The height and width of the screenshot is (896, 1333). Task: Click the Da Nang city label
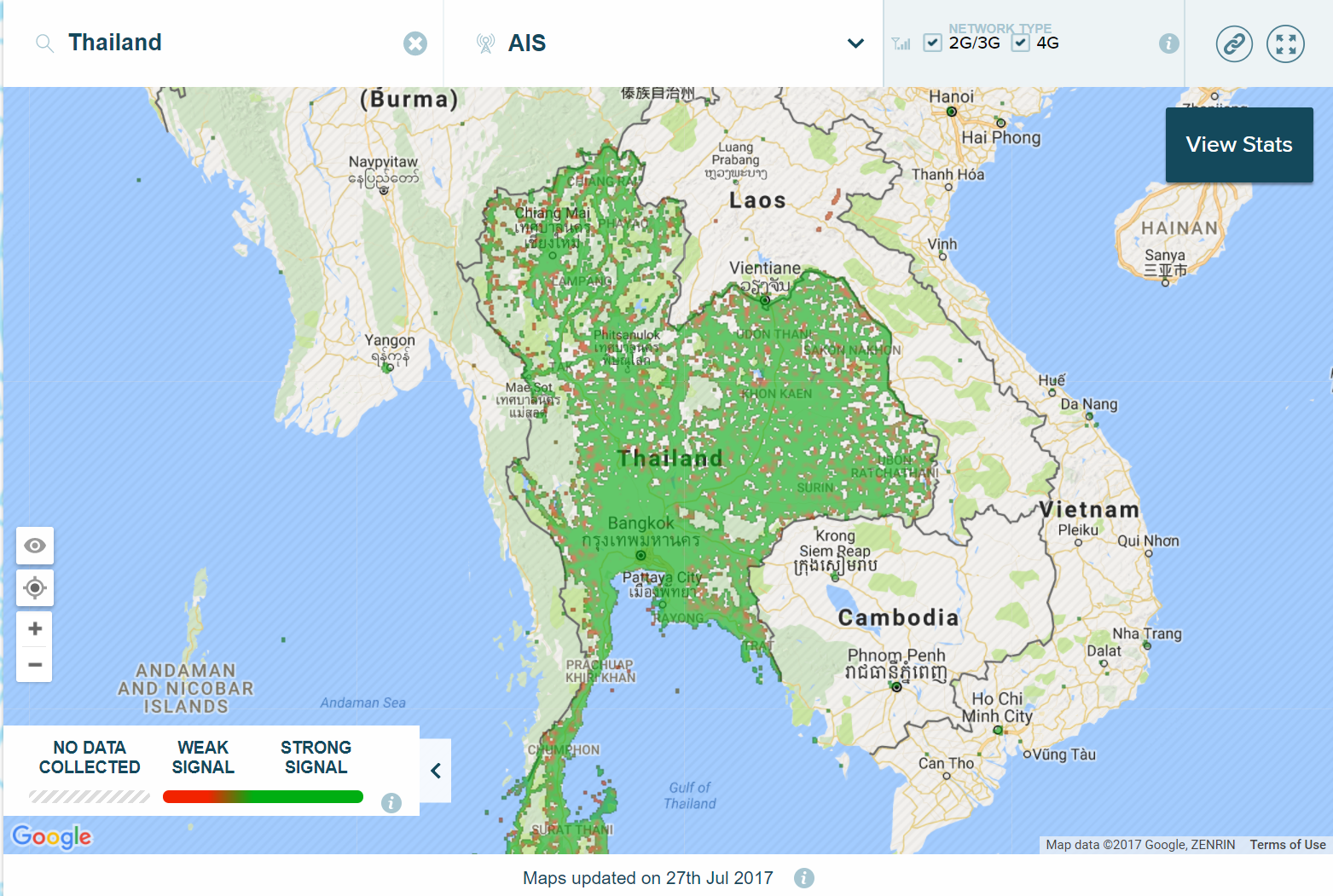tap(1088, 404)
